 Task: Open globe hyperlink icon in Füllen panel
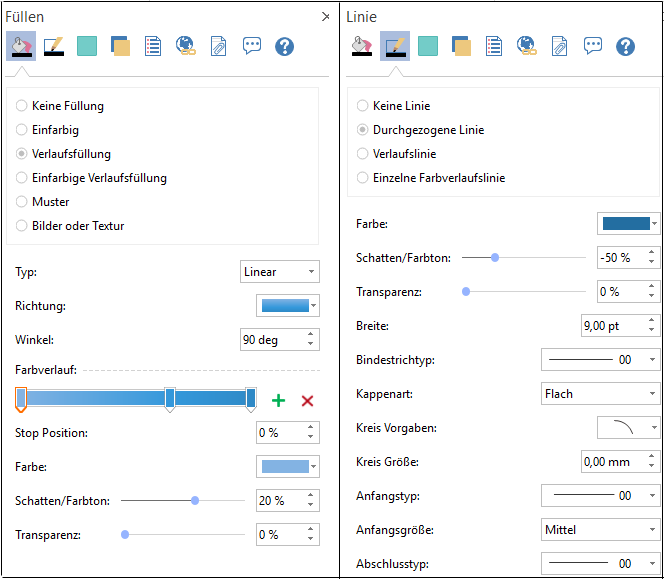[185, 46]
